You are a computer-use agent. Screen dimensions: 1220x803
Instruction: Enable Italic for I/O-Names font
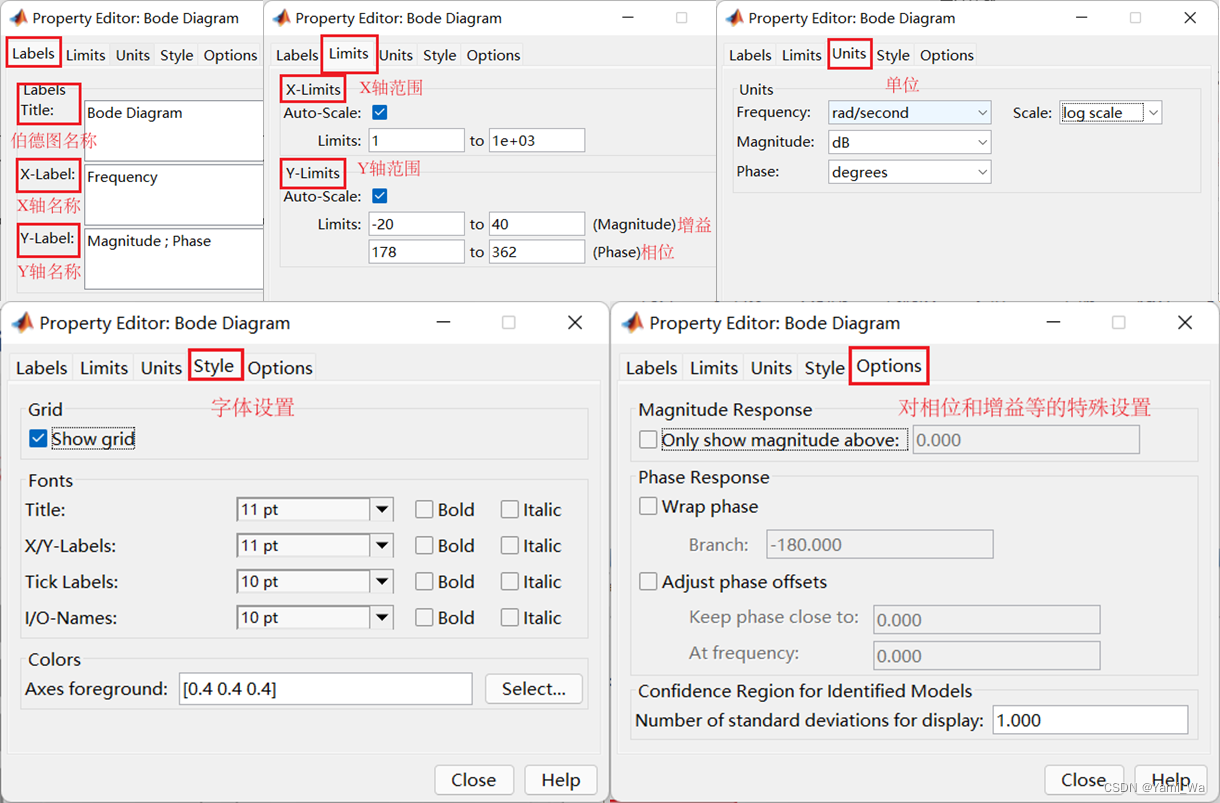click(510, 618)
